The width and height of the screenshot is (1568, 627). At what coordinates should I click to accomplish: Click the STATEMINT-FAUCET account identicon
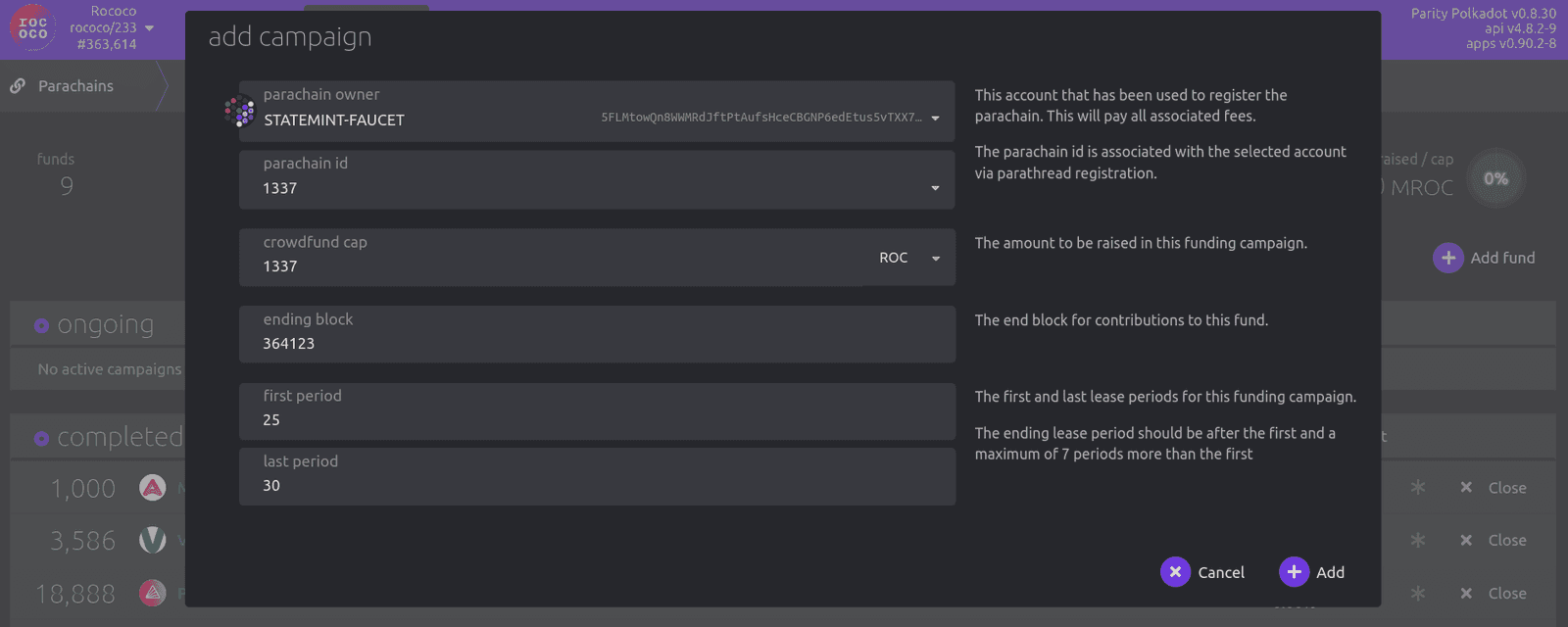(x=239, y=112)
